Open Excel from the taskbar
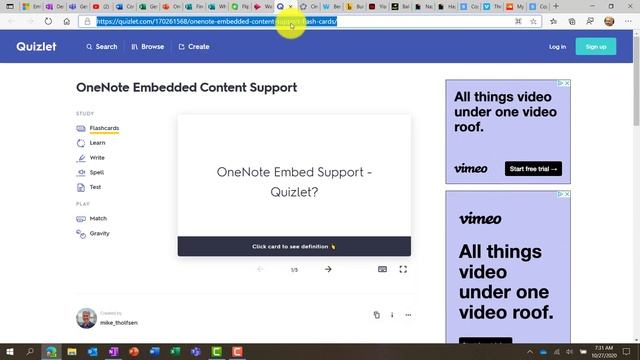The width and height of the screenshot is (640, 360). coord(175,351)
